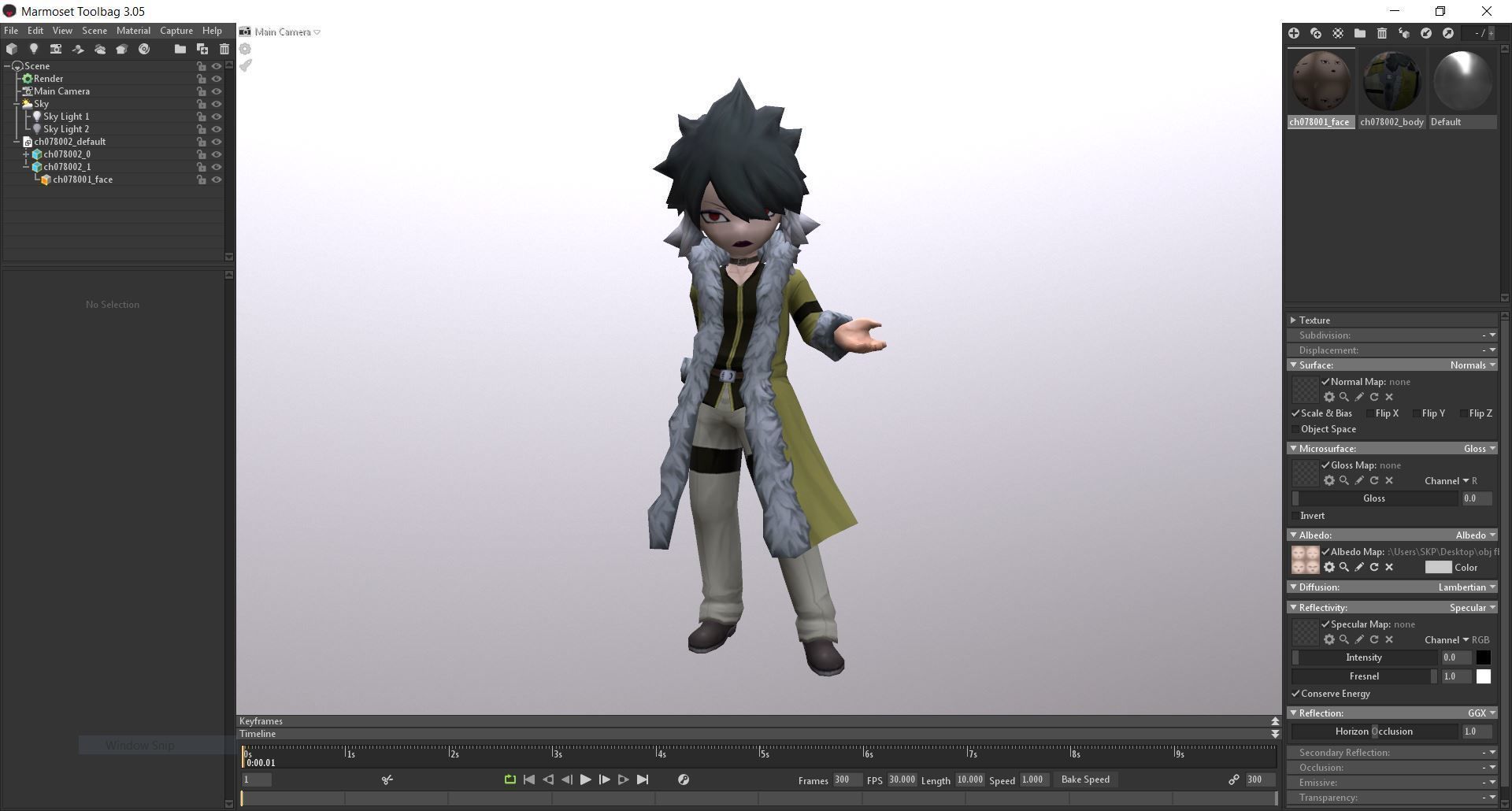The image size is (1512, 811).
Task: Open the Emissive dropdown
Action: [x=1488, y=783]
